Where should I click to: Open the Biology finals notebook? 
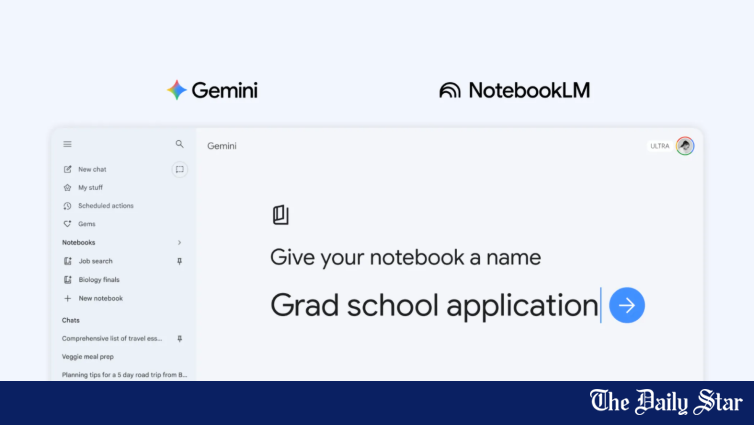point(99,280)
